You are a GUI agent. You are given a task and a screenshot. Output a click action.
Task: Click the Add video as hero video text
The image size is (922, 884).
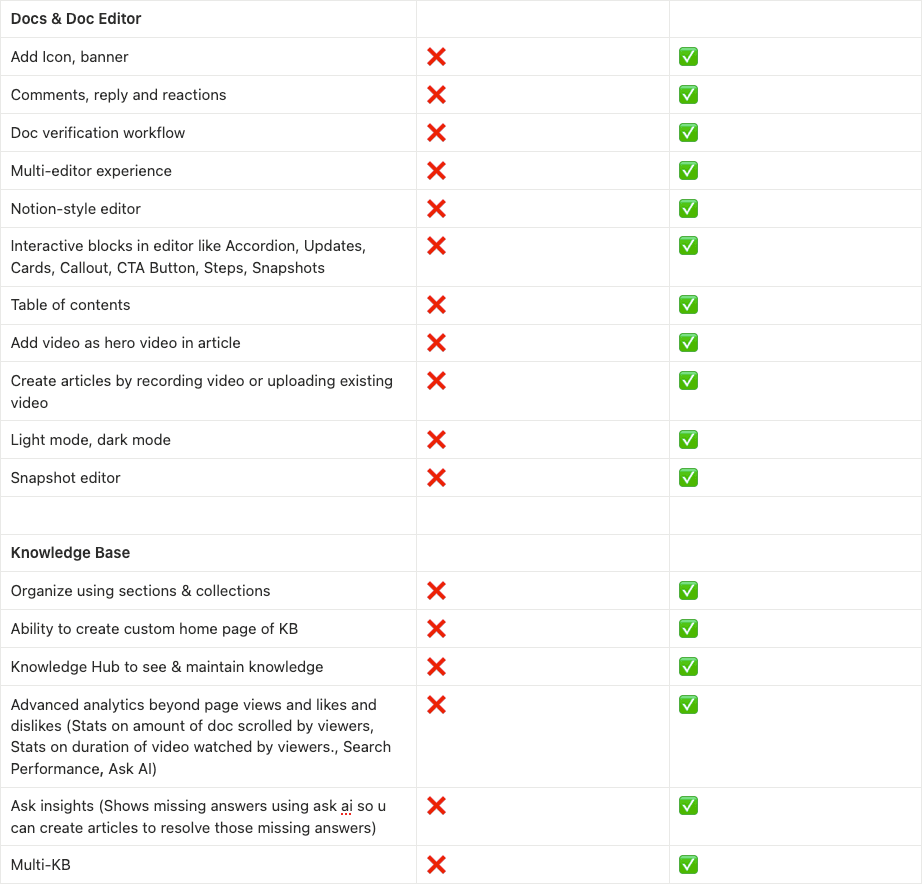[x=126, y=343]
